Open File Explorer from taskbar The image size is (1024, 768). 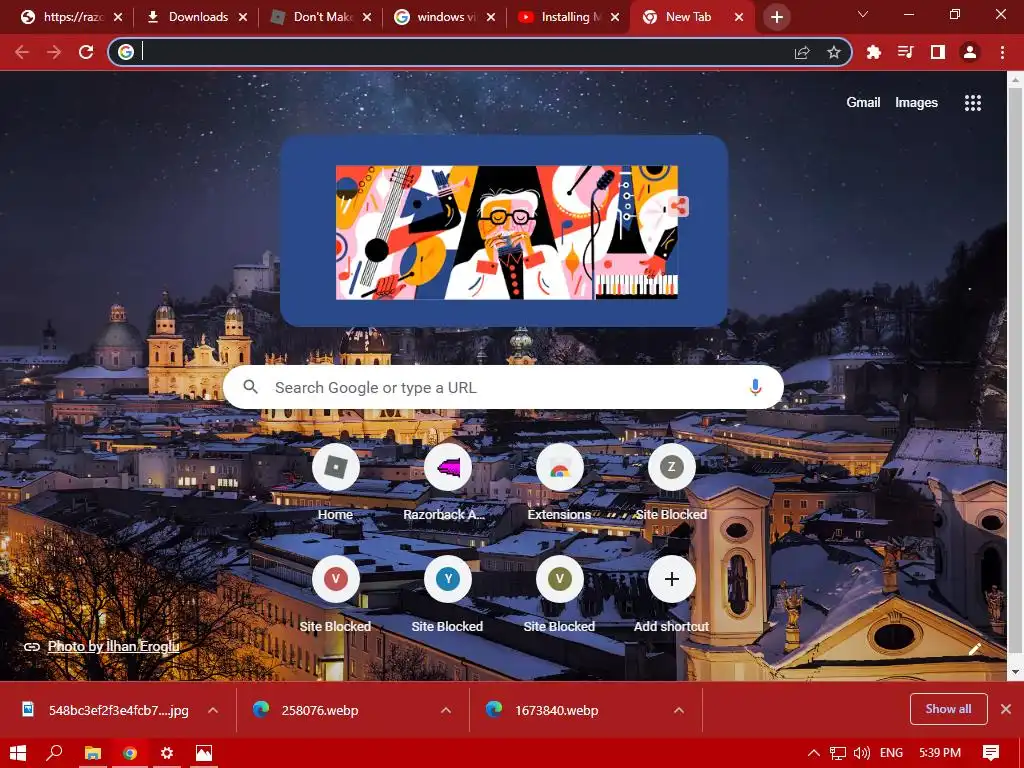click(x=93, y=753)
